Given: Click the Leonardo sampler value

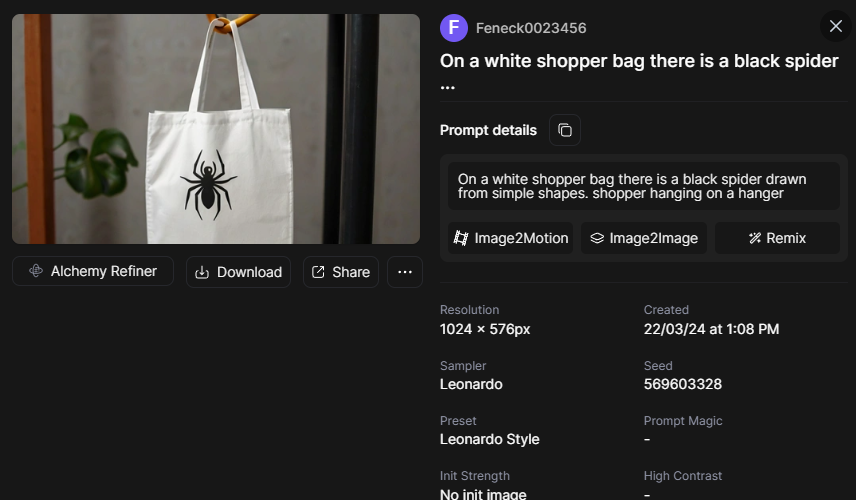Looking at the screenshot, I should tap(471, 384).
